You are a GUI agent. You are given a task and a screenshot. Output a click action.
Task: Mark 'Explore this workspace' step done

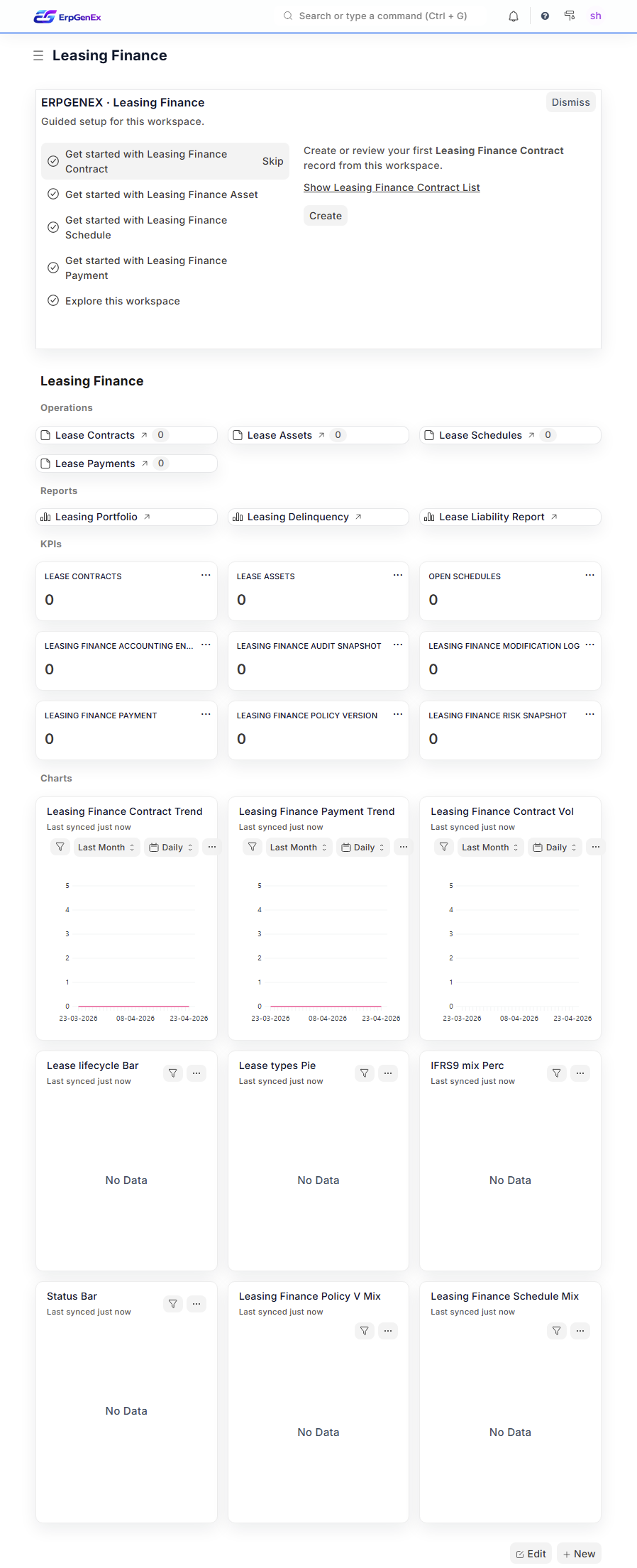coord(53,300)
